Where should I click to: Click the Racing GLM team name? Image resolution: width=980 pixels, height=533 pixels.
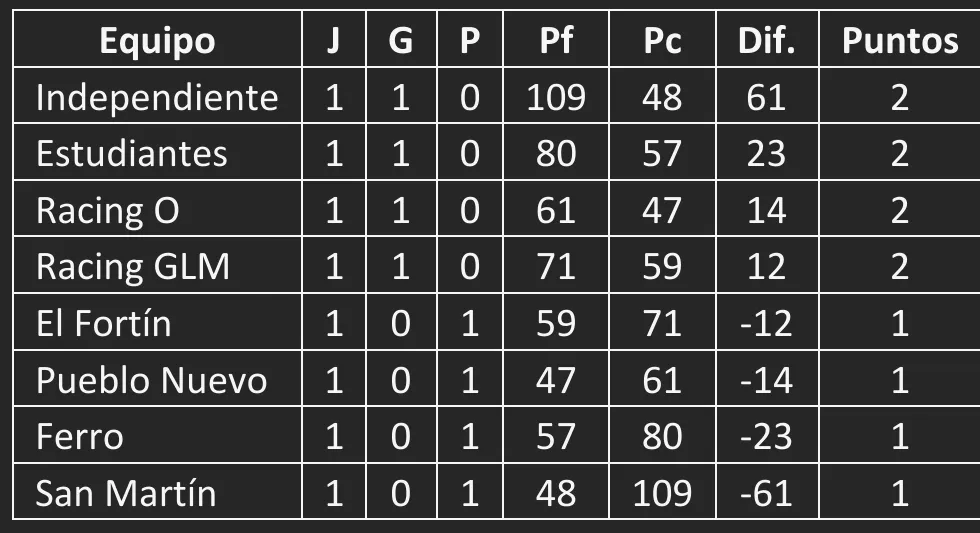133,267
